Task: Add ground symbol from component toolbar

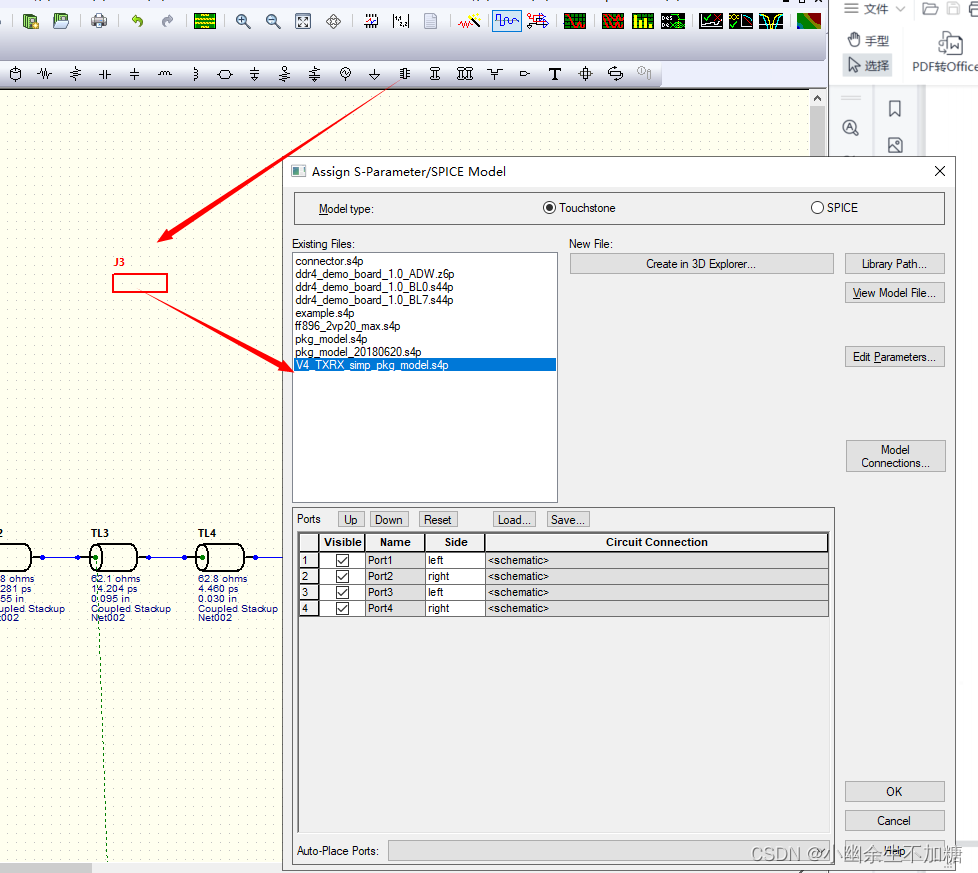Action: tap(374, 74)
